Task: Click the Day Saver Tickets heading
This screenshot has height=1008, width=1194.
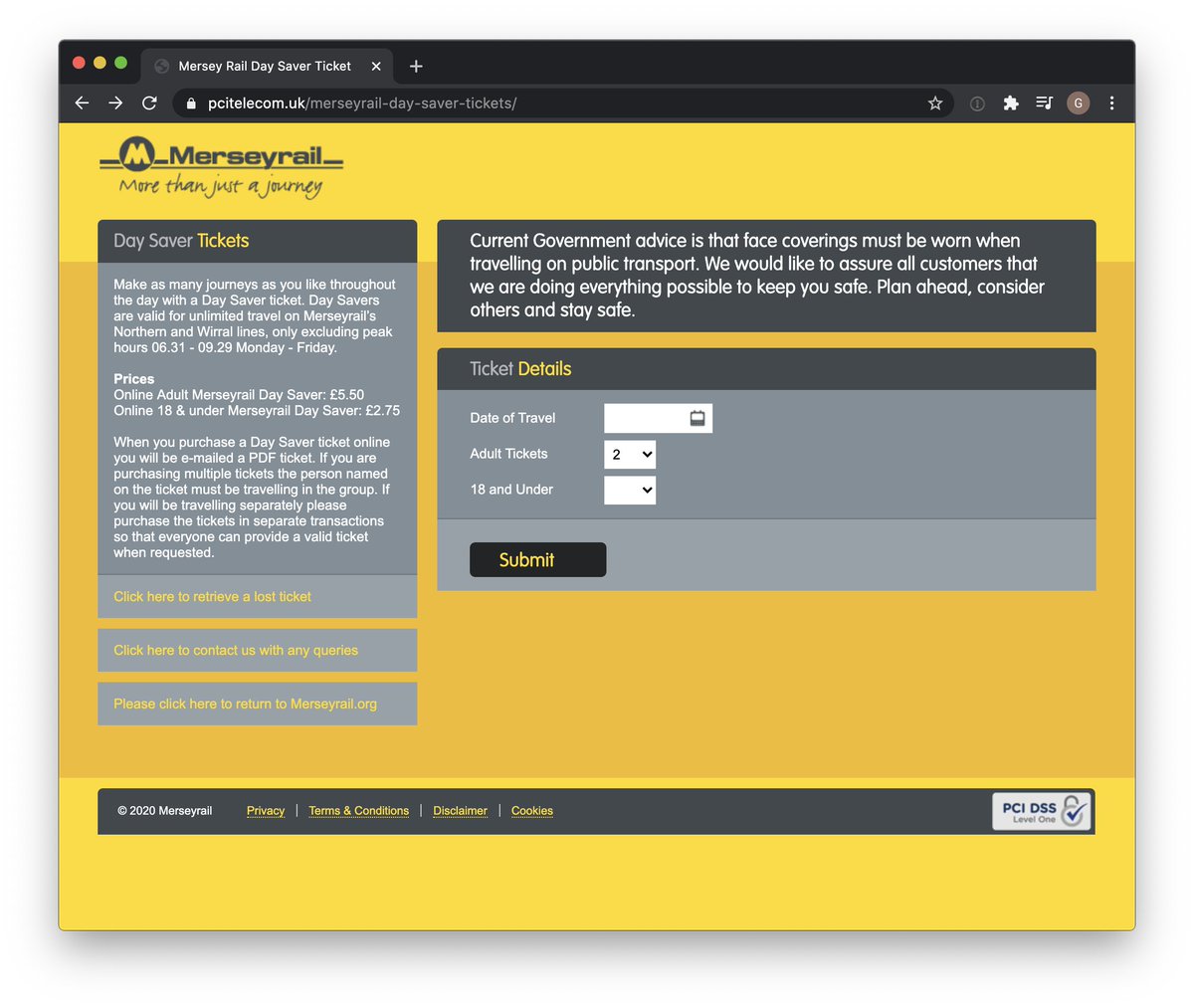Action: pos(181,241)
